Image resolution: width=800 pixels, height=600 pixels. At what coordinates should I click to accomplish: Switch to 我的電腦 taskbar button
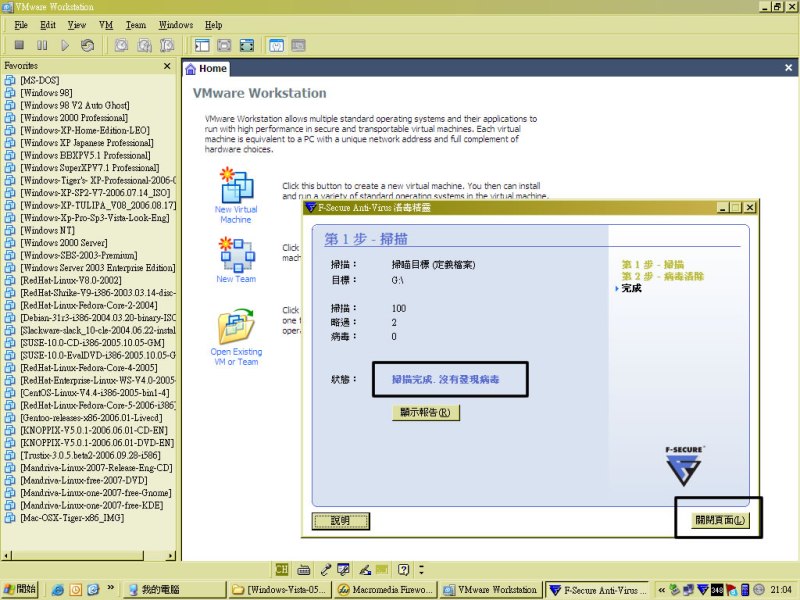[174, 590]
